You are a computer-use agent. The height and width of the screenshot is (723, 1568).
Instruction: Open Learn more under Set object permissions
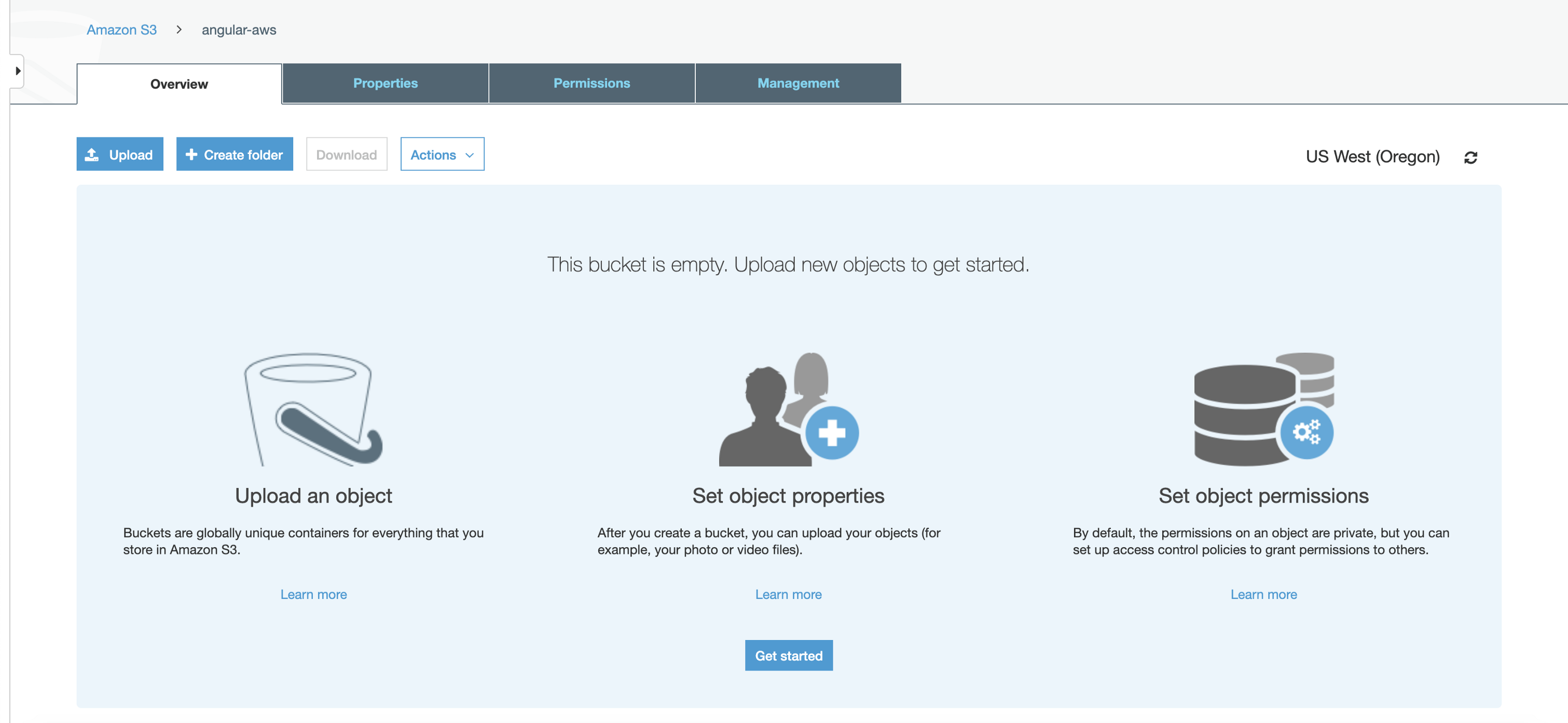(x=1263, y=594)
